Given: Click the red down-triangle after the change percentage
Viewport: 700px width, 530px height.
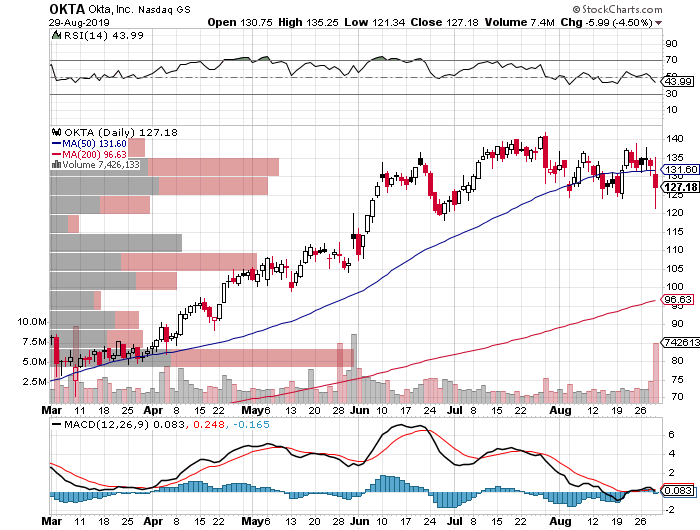Looking at the screenshot, I should click(x=659, y=23).
